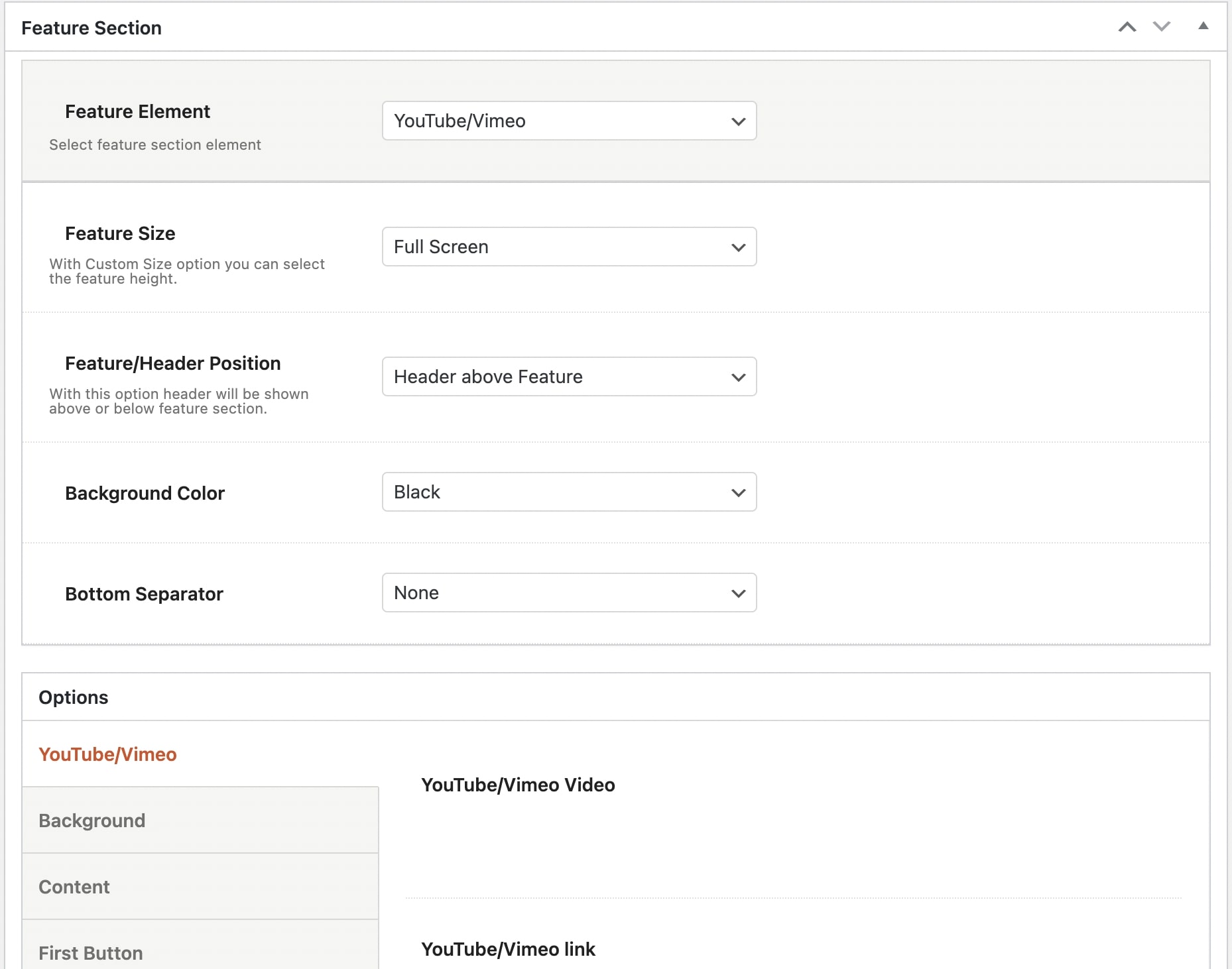This screenshot has width=1232, height=969.
Task: Open the Feature Element YouTube/Vimeo dropdown
Action: click(569, 121)
